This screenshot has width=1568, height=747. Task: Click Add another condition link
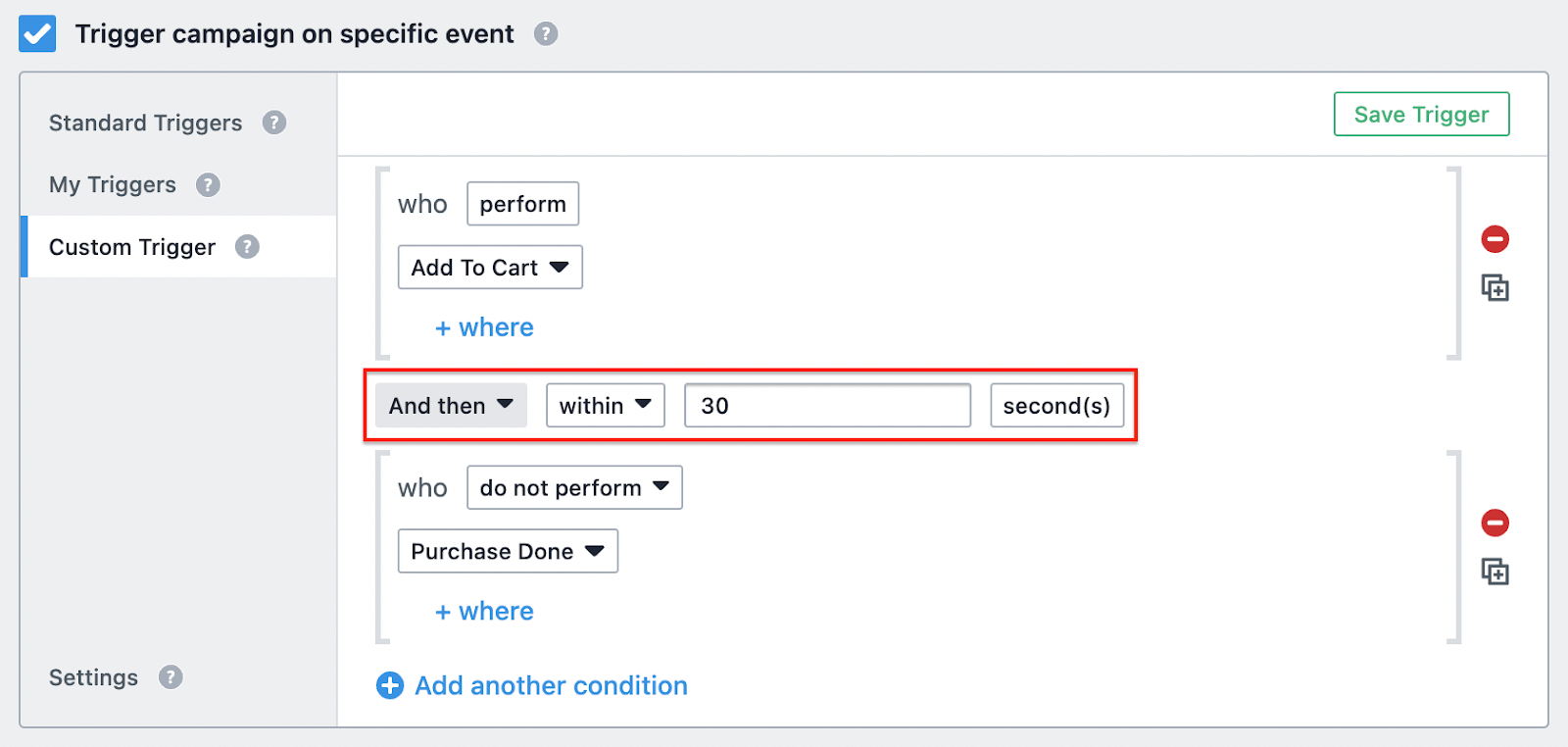click(x=532, y=686)
